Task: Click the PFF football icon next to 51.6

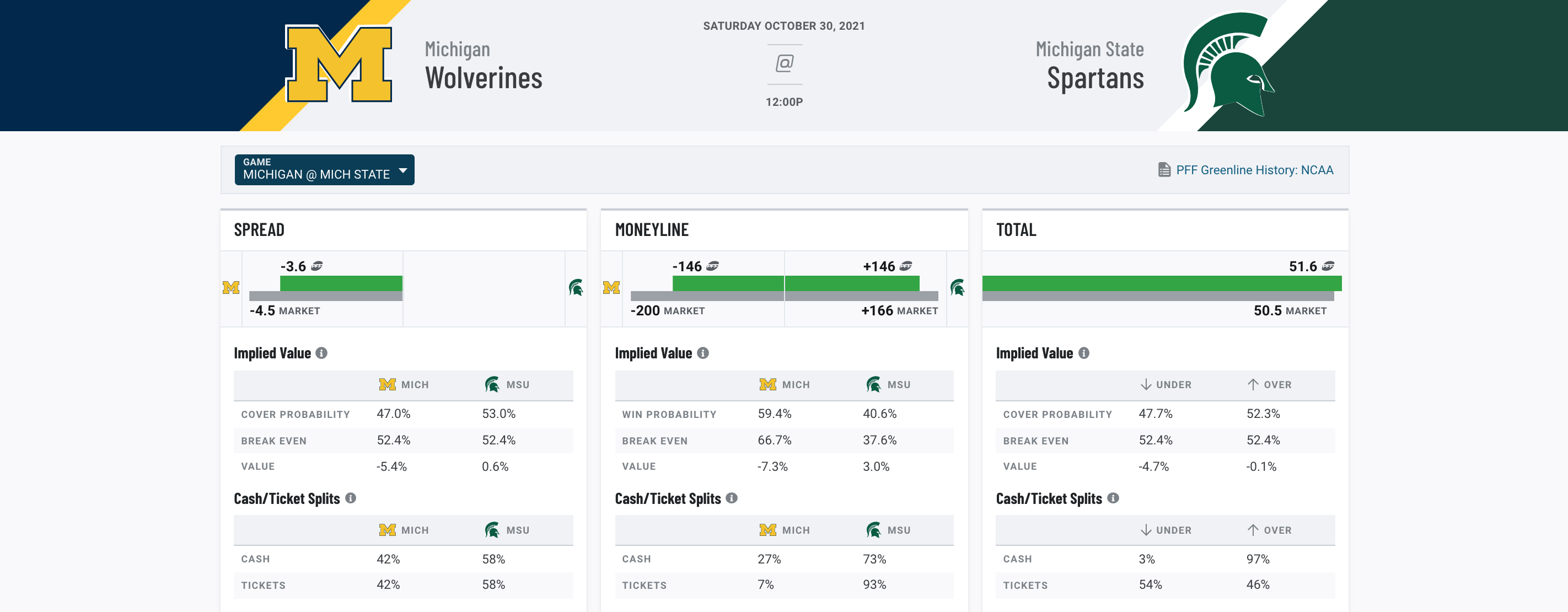Action: point(1329,266)
